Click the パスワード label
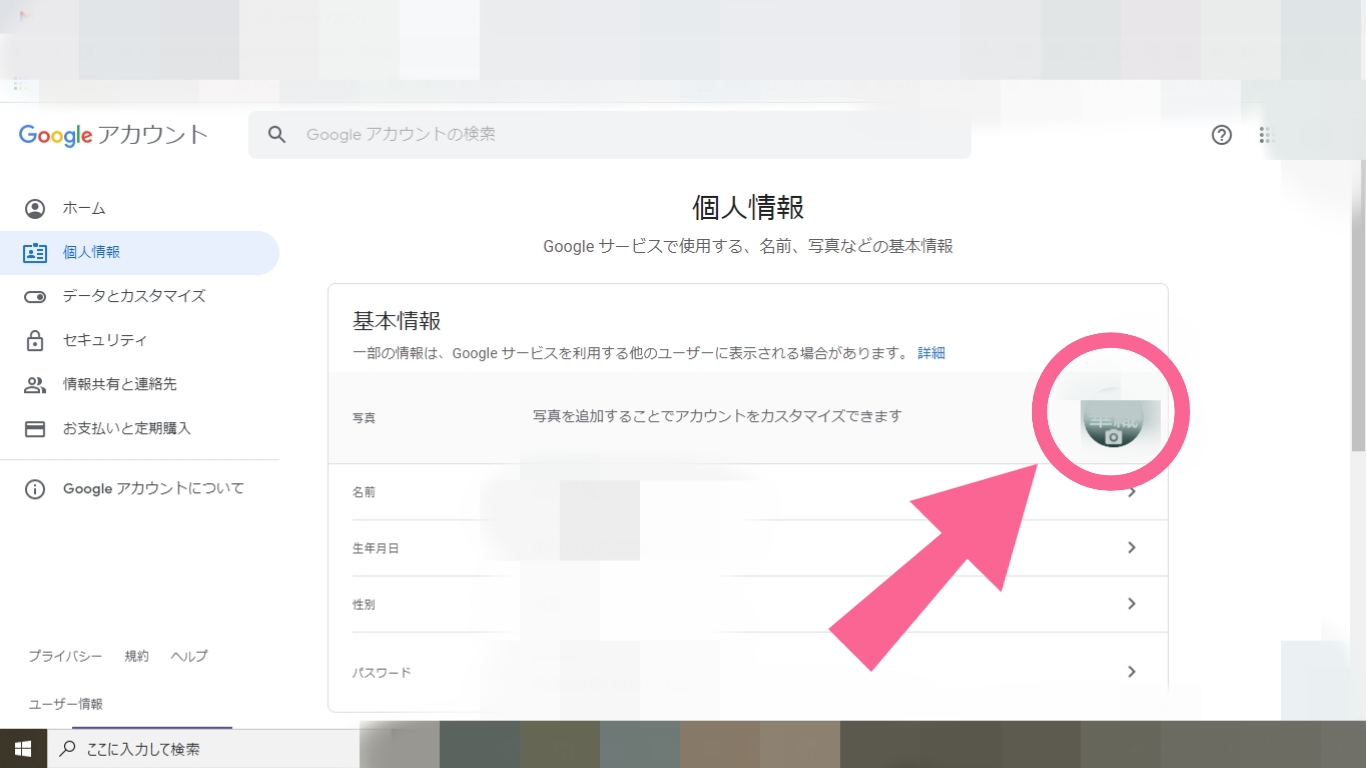 (x=382, y=673)
